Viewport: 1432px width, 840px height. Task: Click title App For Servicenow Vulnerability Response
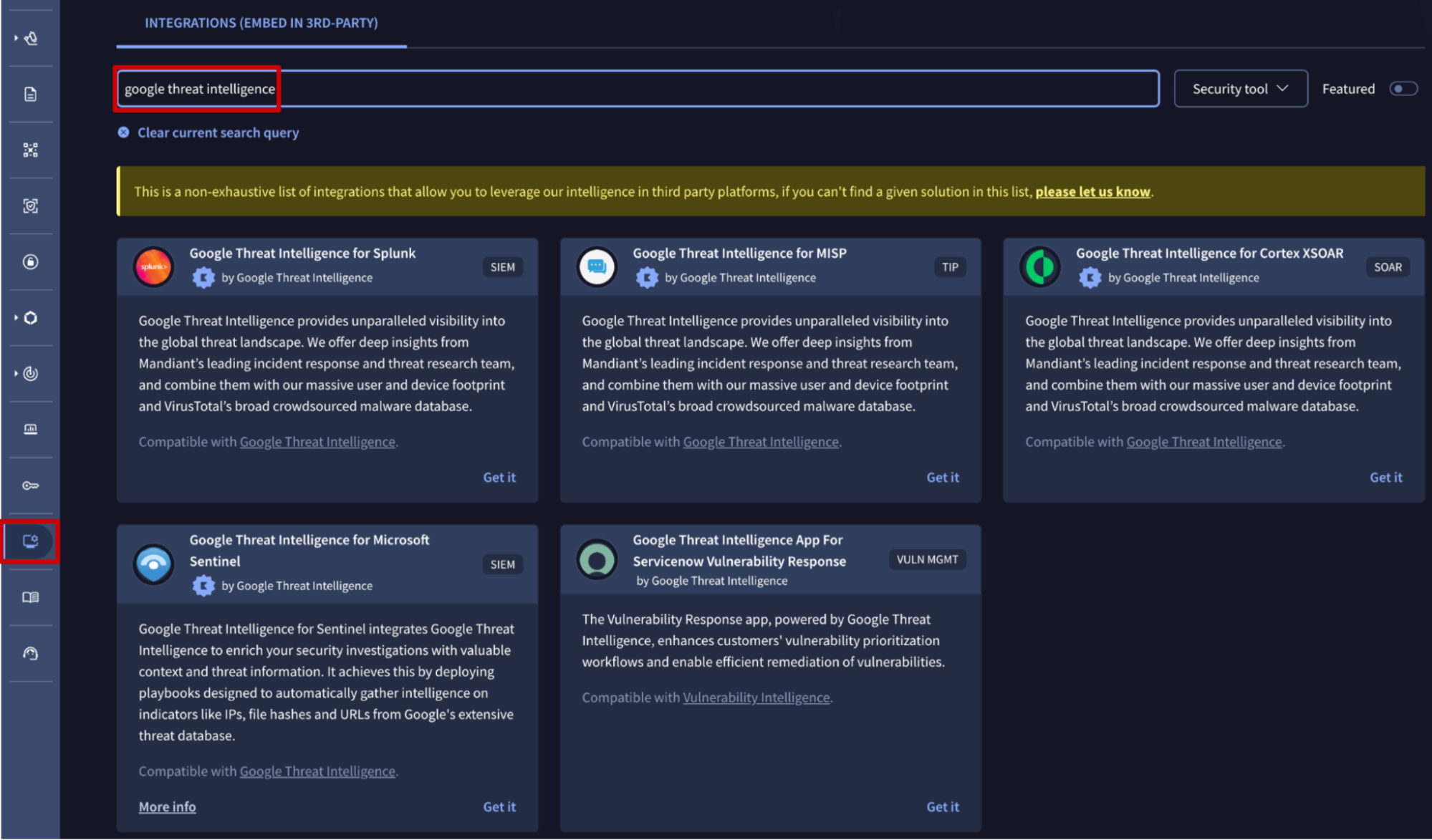(739, 550)
